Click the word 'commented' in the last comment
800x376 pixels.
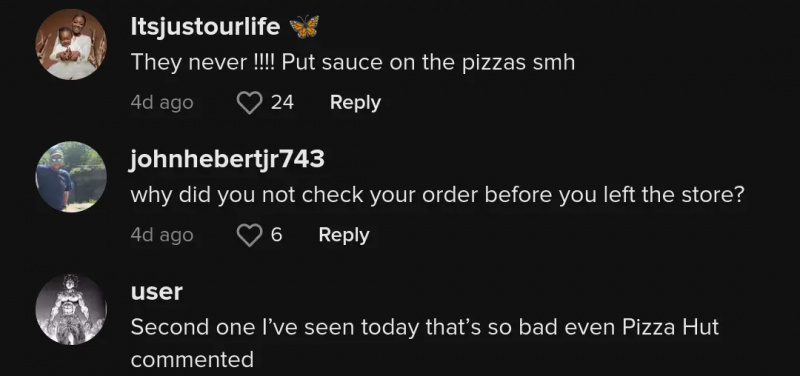click(x=192, y=360)
